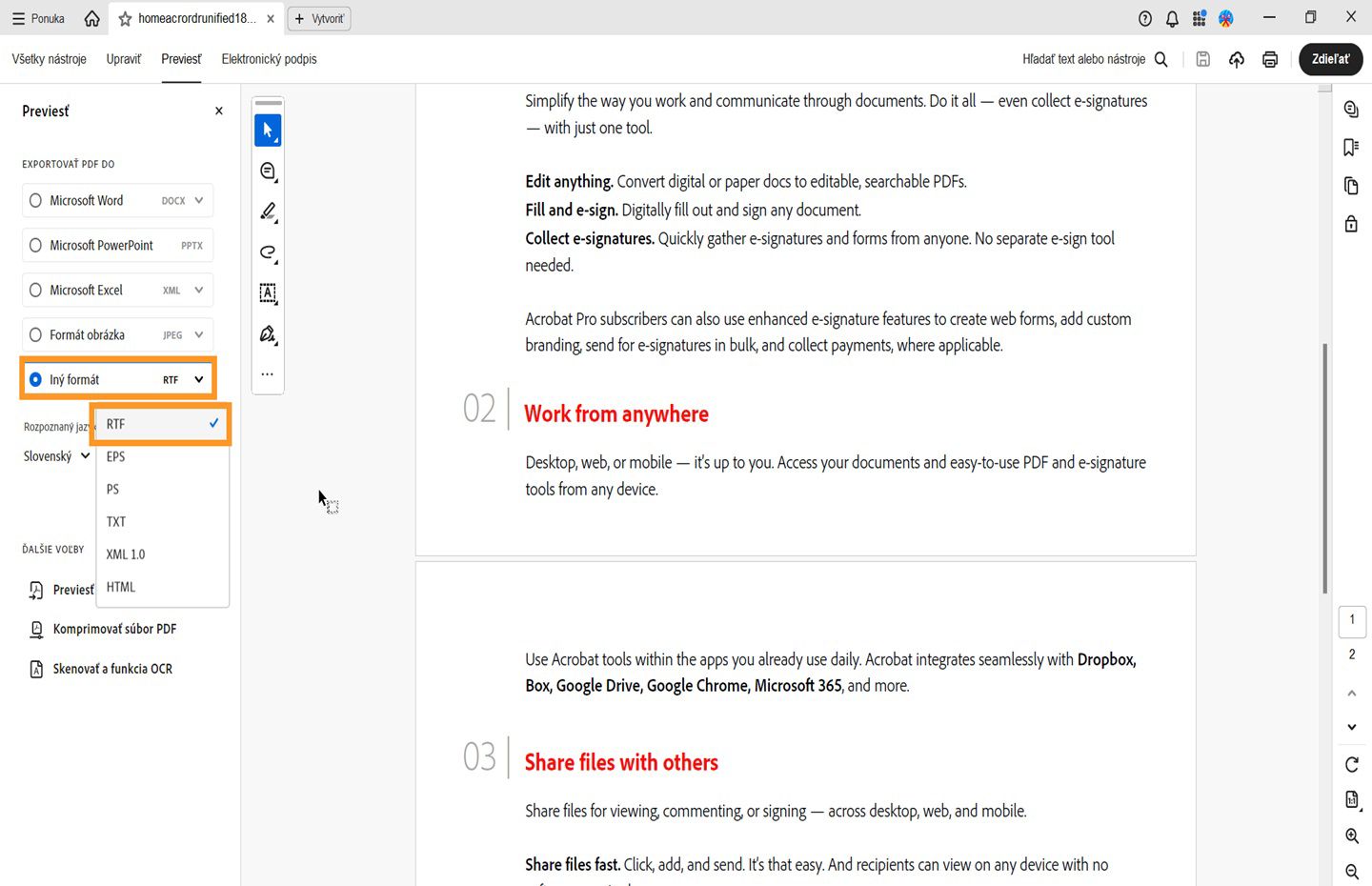Select the Microsoft Excel radio button
The height and width of the screenshot is (886, 1372).
pos(35,291)
